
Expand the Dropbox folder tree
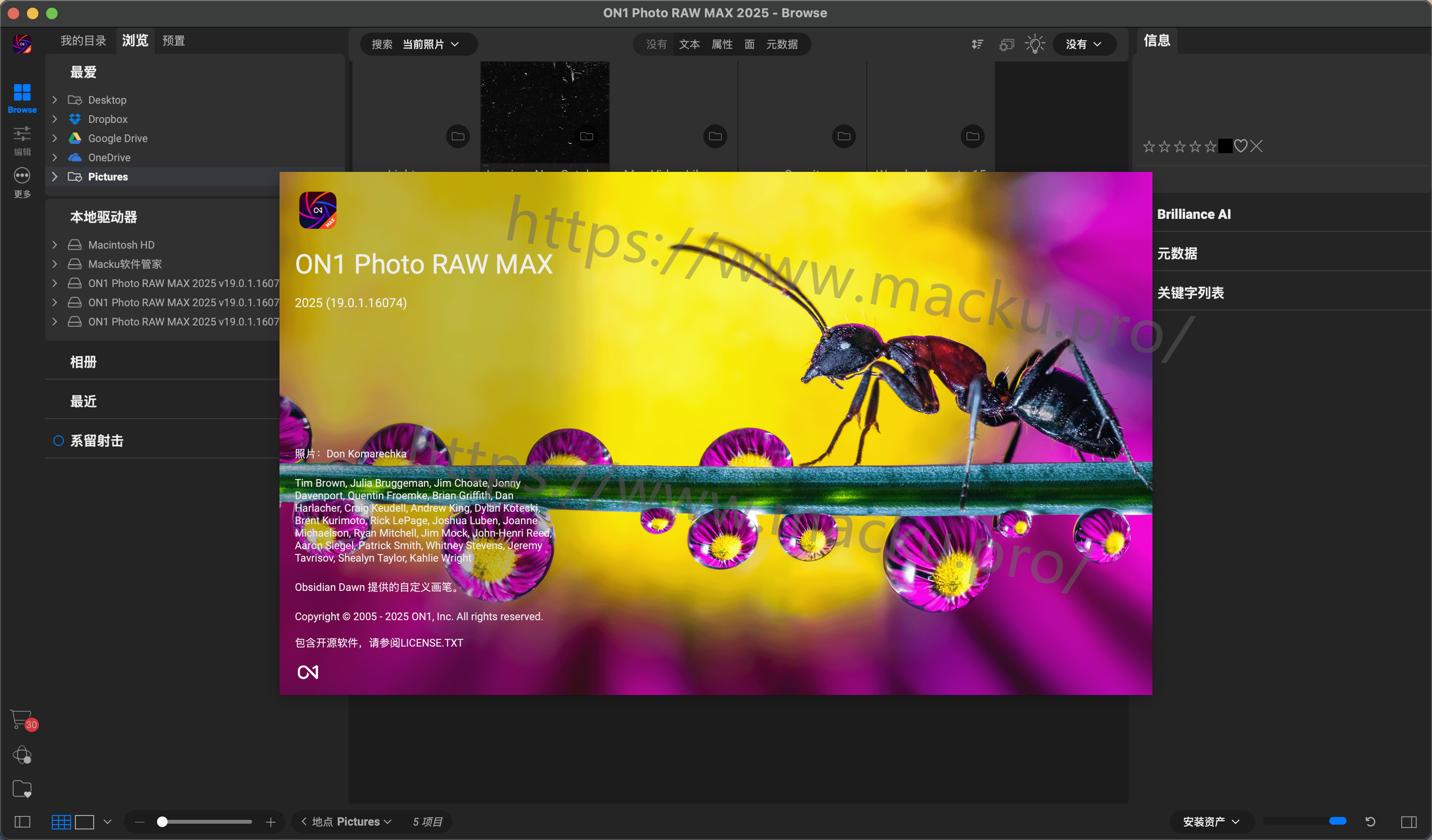coord(55,119)
